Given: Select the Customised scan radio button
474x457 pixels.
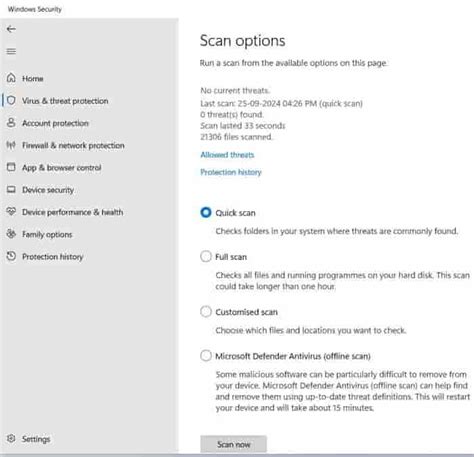Looking at the screenshot, I should pos(206,312).
